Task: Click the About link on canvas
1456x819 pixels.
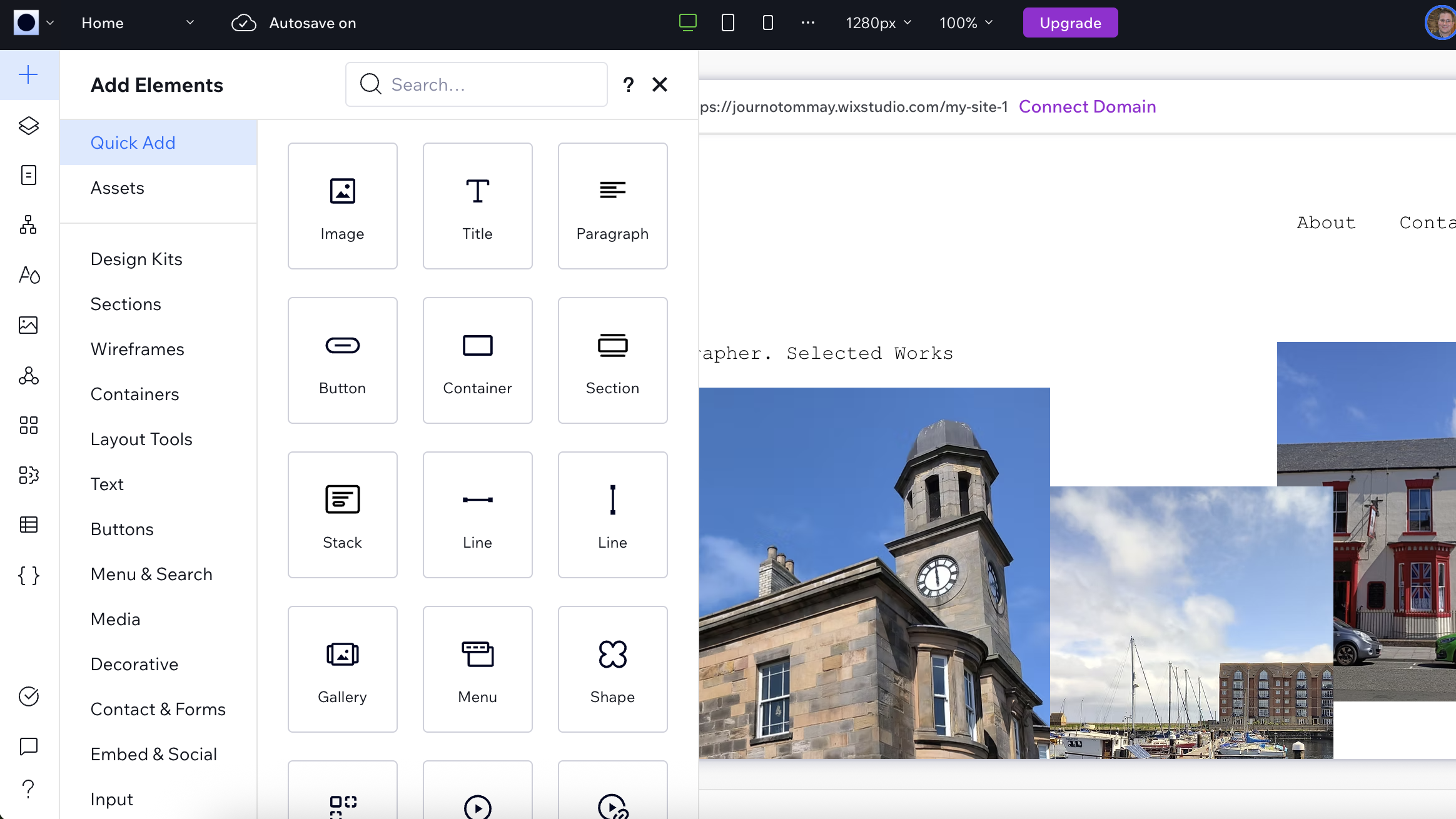Action: pyautogui.click(x=1326, y=223)
